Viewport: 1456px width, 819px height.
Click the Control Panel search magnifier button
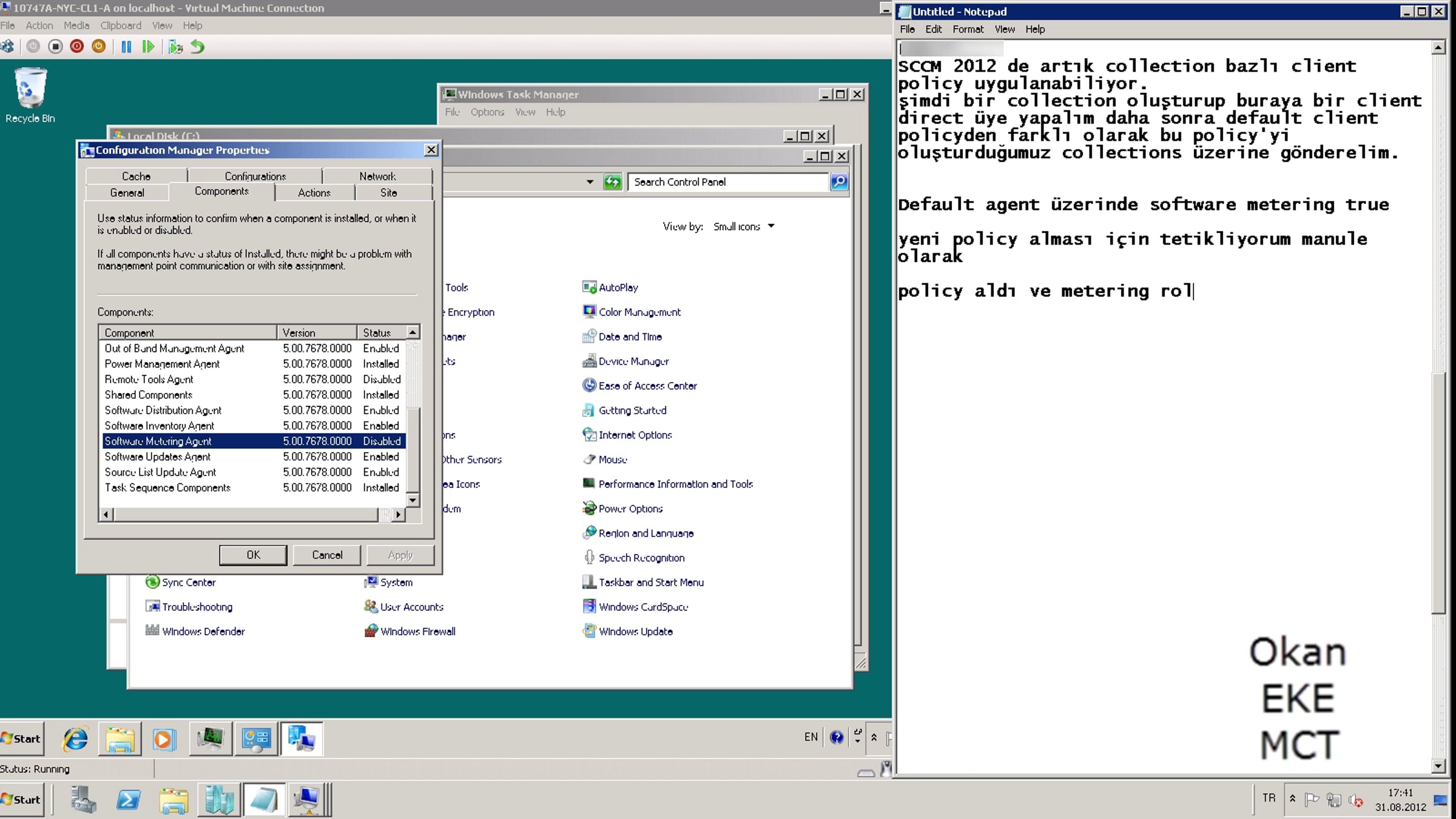click(x=839, y=182)
